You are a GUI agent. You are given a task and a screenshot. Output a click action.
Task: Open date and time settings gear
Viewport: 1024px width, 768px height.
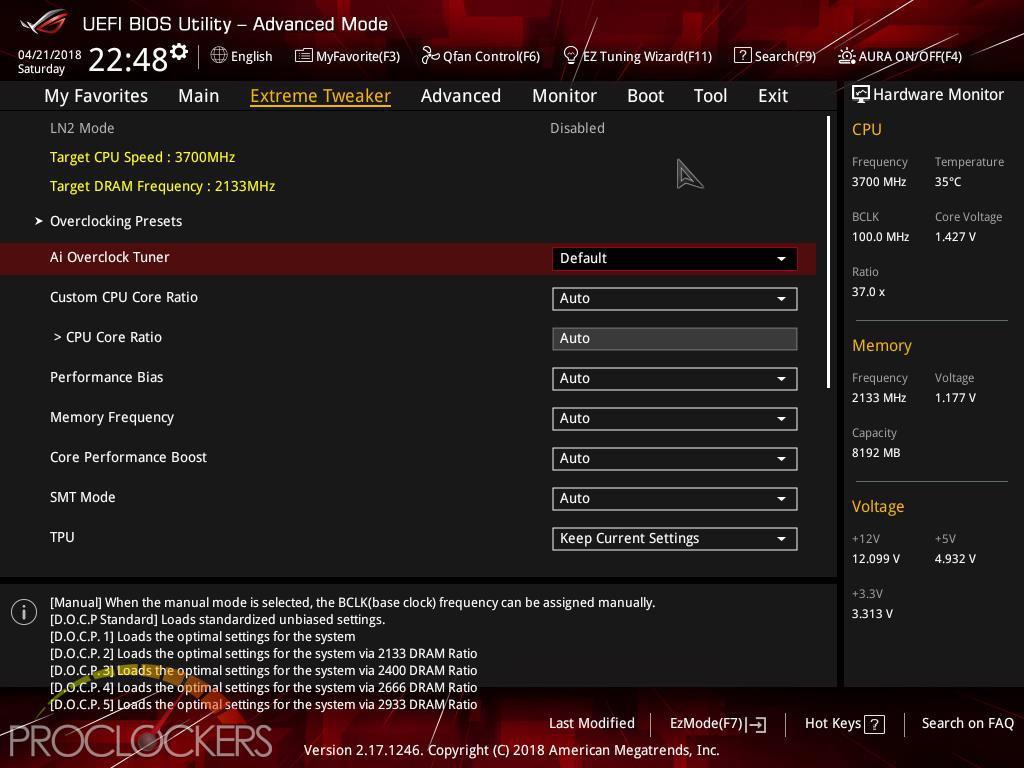[x=179, y=52]
